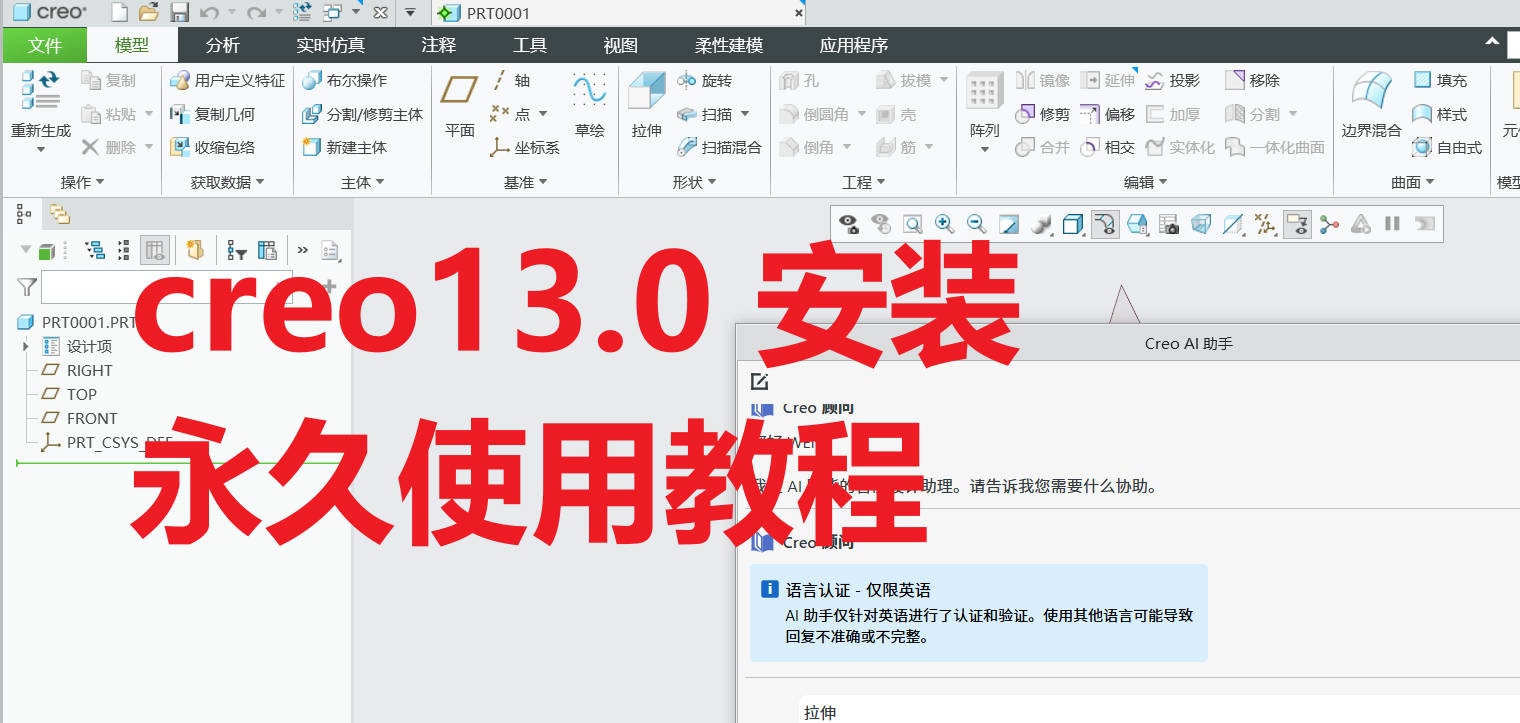Open the 获取数据 group dropdown
This screenshot has height=723, width=1520.
pyautogui.click(x=227, y=182)
